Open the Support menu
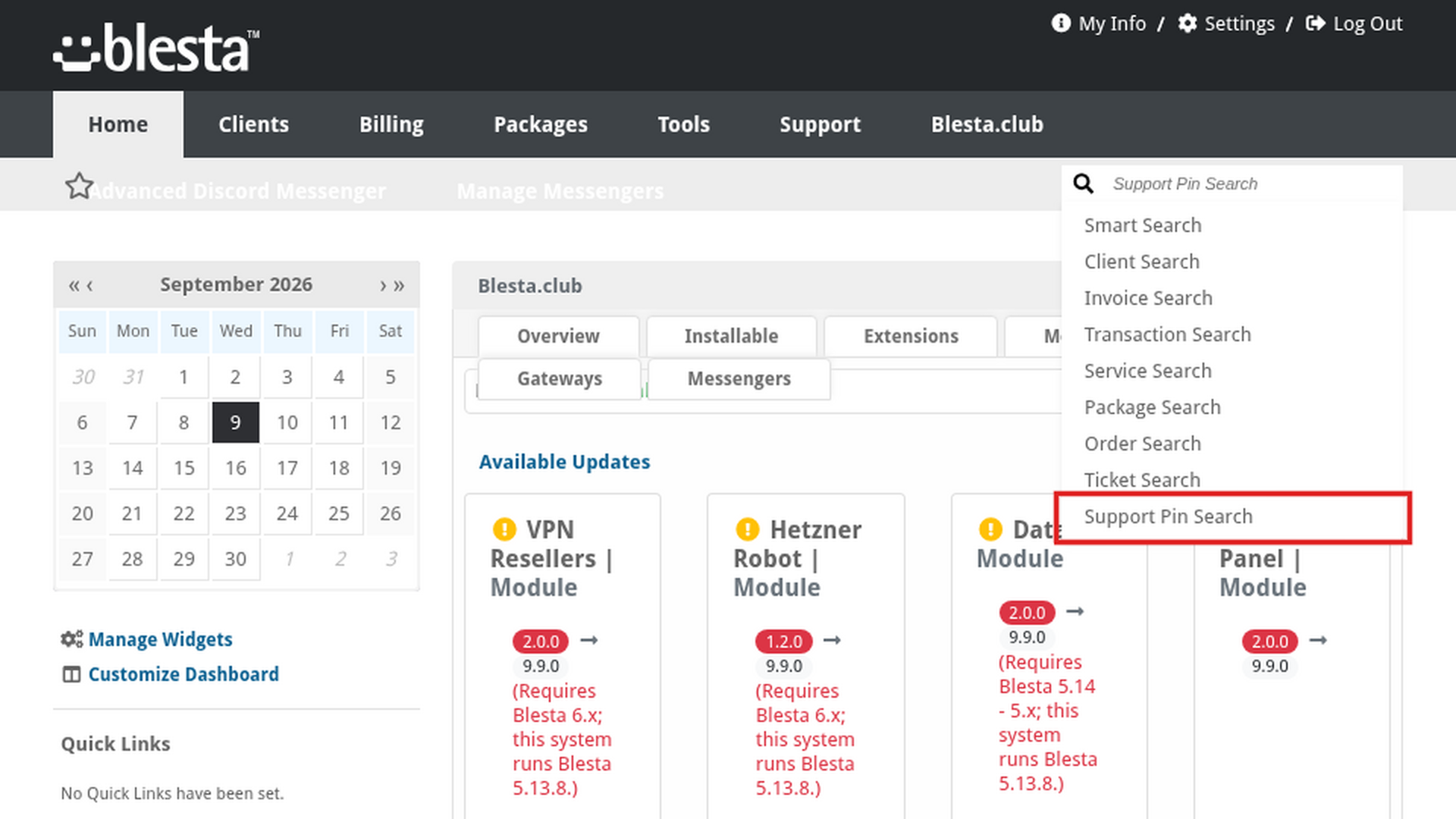The image size is (1456, 819). click(820, 124)
